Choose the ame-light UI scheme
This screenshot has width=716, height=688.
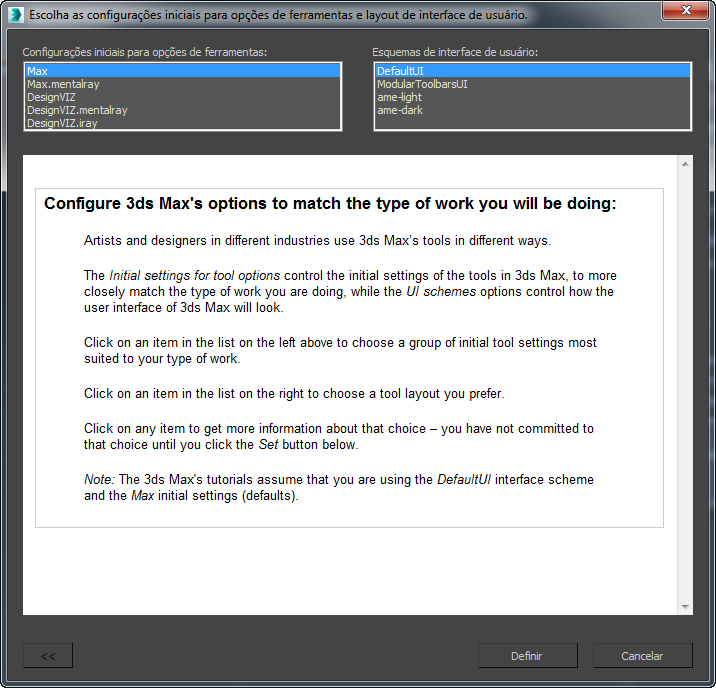[532, 97]
